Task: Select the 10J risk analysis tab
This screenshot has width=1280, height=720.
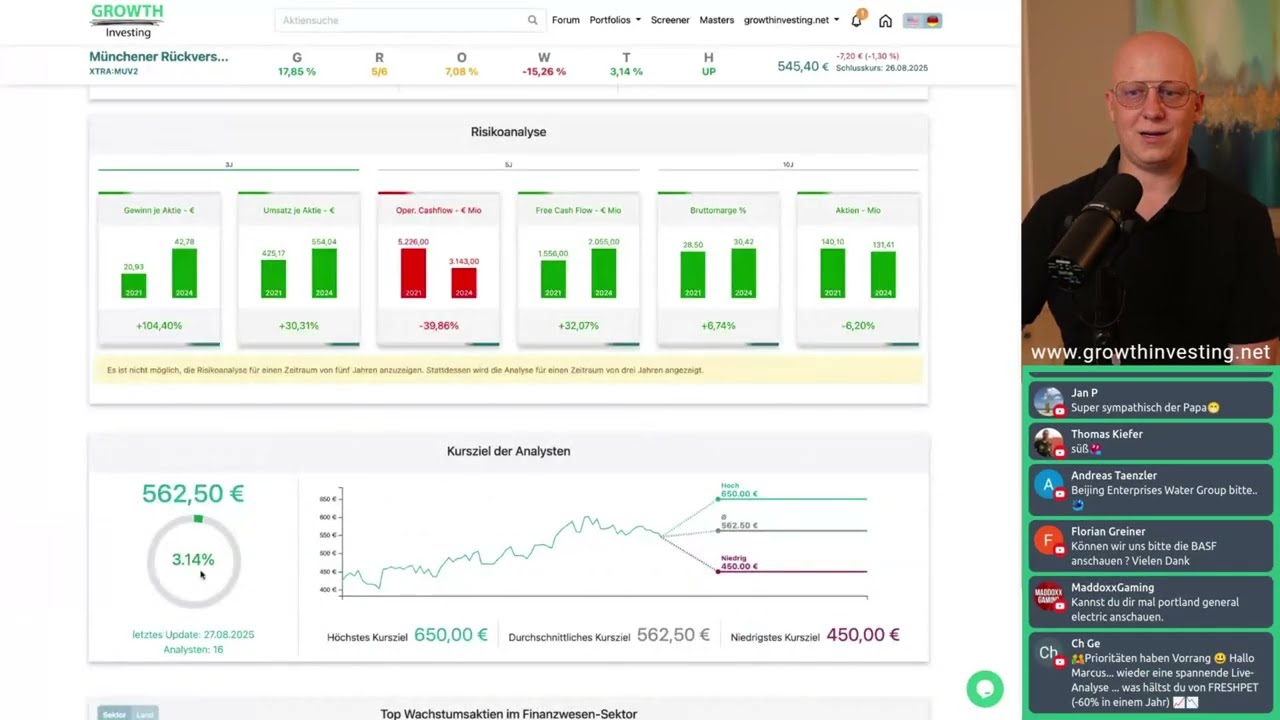Action: point(788,165)
